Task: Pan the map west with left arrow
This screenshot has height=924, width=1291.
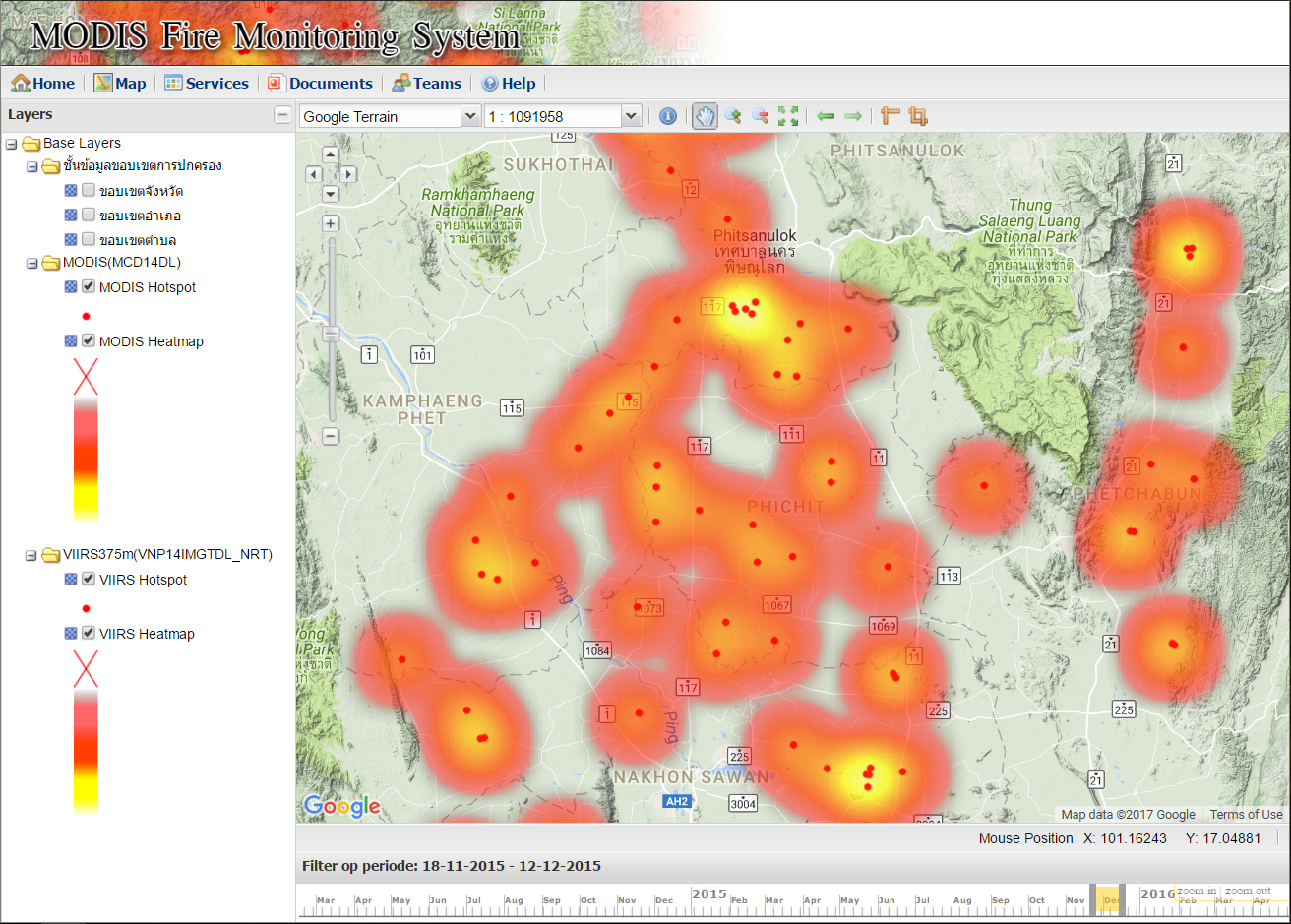Action: 314,174
